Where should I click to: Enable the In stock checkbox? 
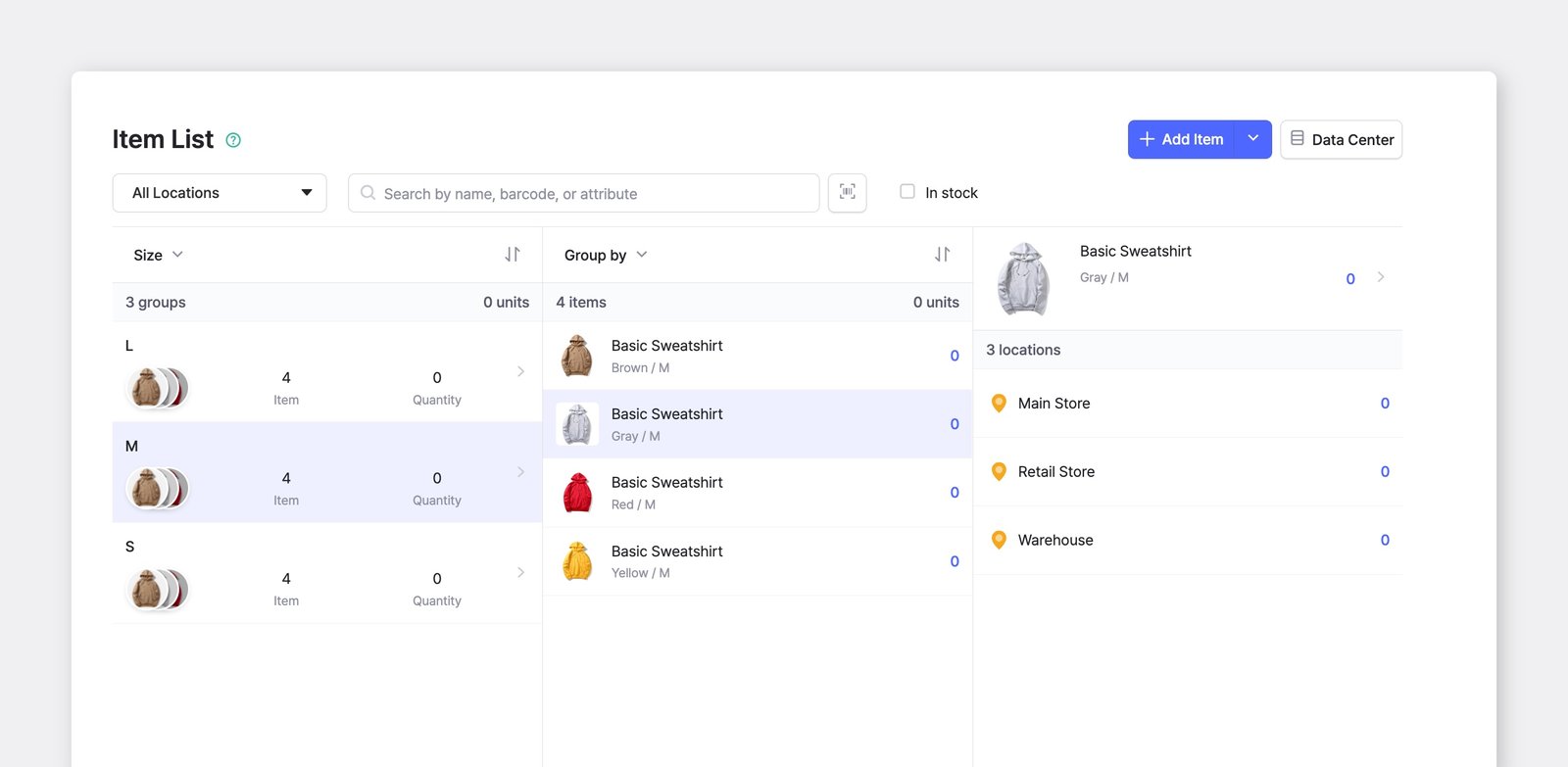(x=907, y=192)
